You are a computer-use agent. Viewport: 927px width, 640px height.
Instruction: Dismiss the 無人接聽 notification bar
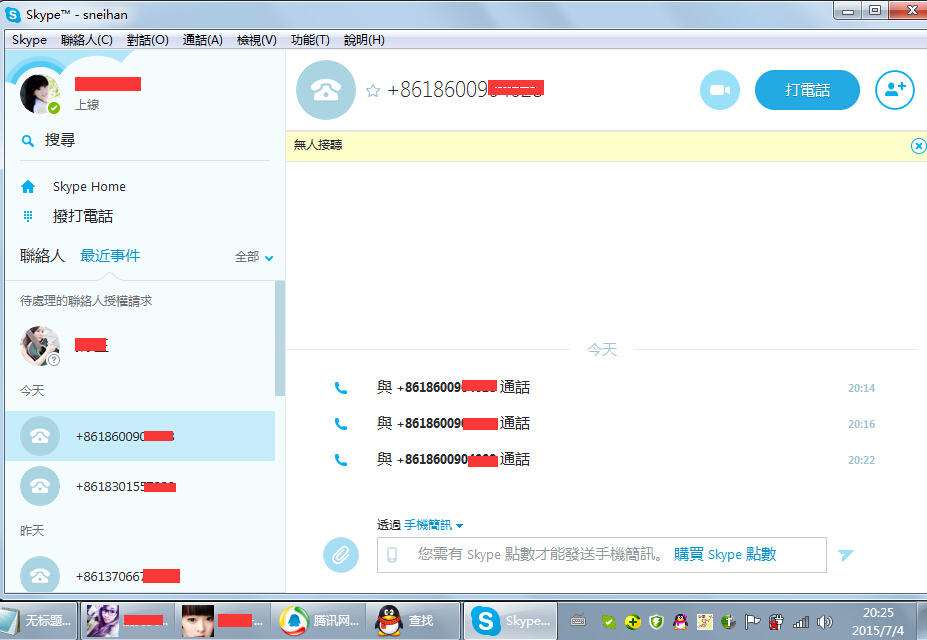coord(918,145)
